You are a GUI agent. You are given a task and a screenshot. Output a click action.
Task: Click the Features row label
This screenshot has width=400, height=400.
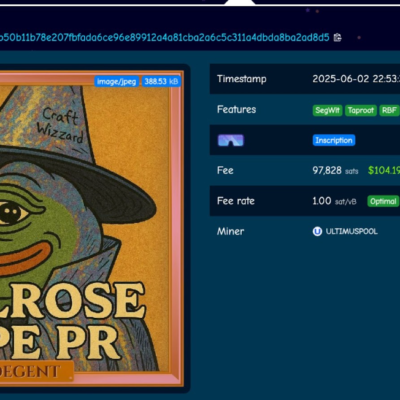pyautogui.click(x=236, y=109)
